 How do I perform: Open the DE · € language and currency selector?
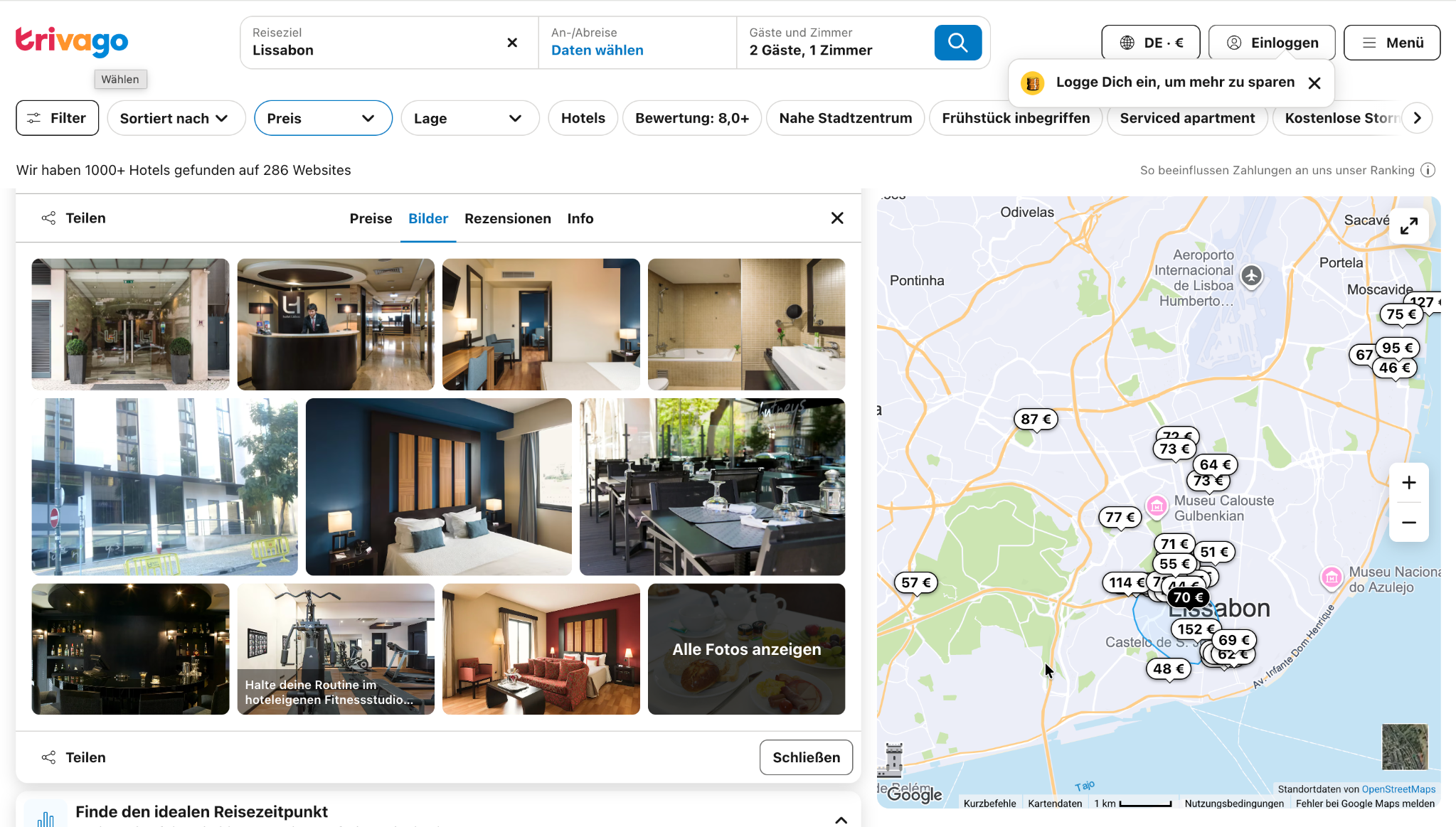click(1150, 43)
